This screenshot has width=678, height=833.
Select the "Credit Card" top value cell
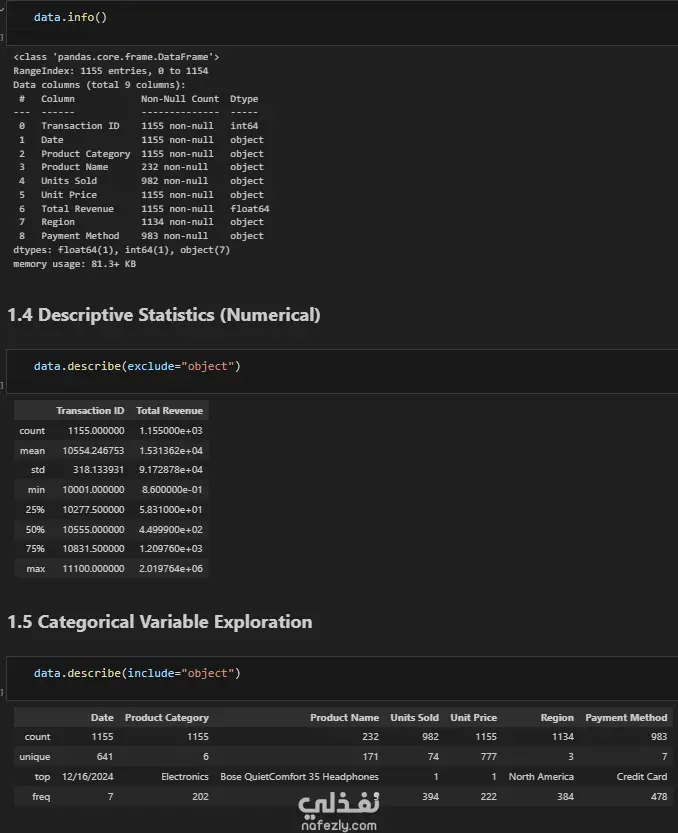642,777
